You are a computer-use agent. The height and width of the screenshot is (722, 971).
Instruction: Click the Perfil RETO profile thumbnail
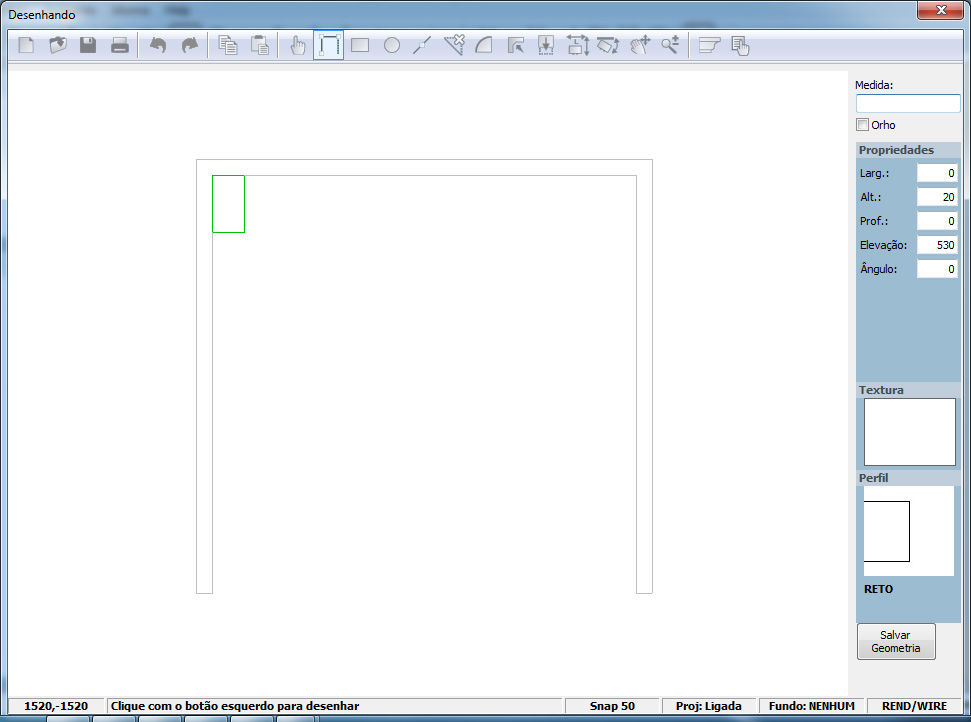(x=887, y=531)
